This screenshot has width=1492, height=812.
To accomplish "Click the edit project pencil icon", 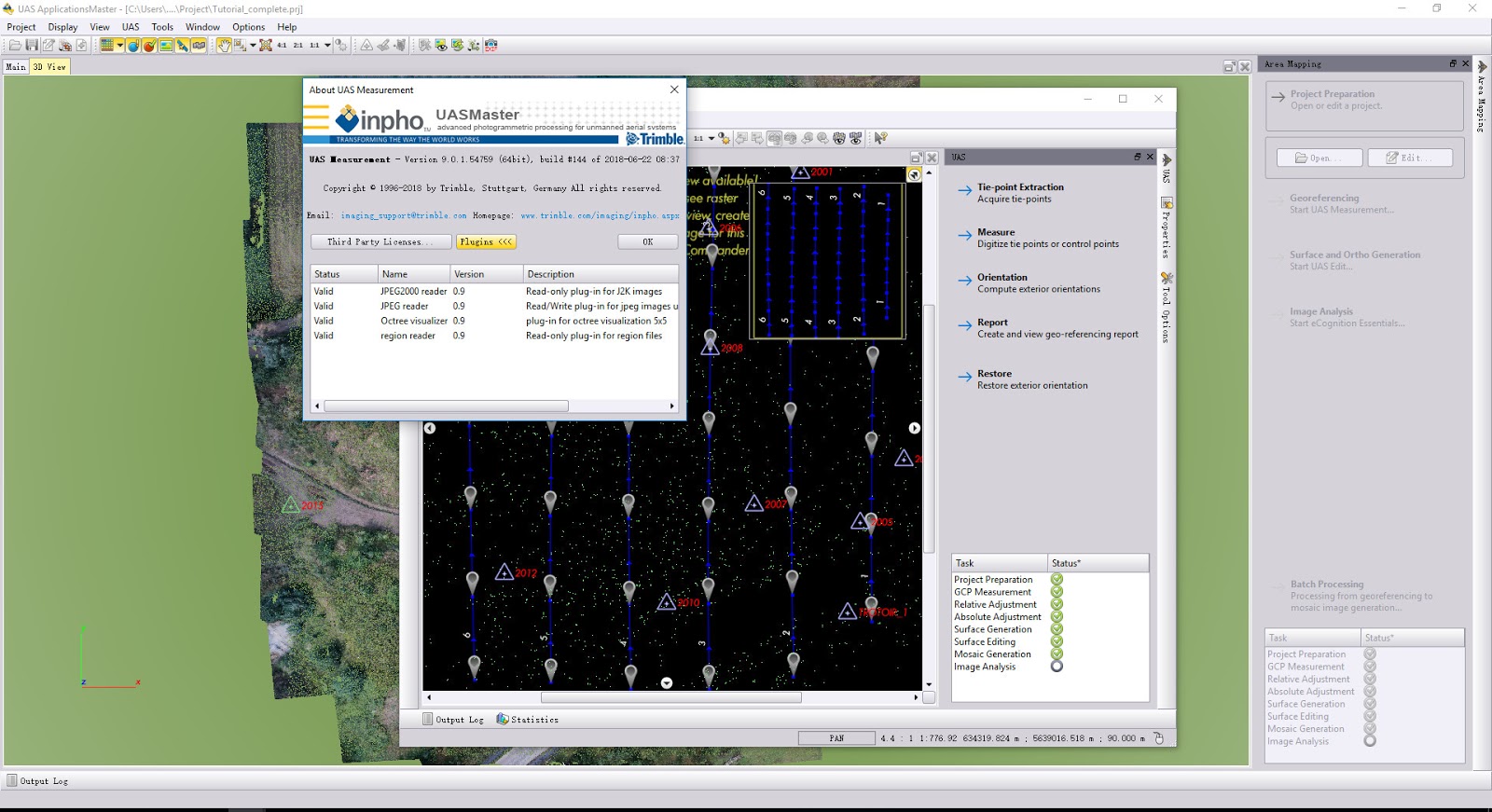I will (x=48, y=45).
